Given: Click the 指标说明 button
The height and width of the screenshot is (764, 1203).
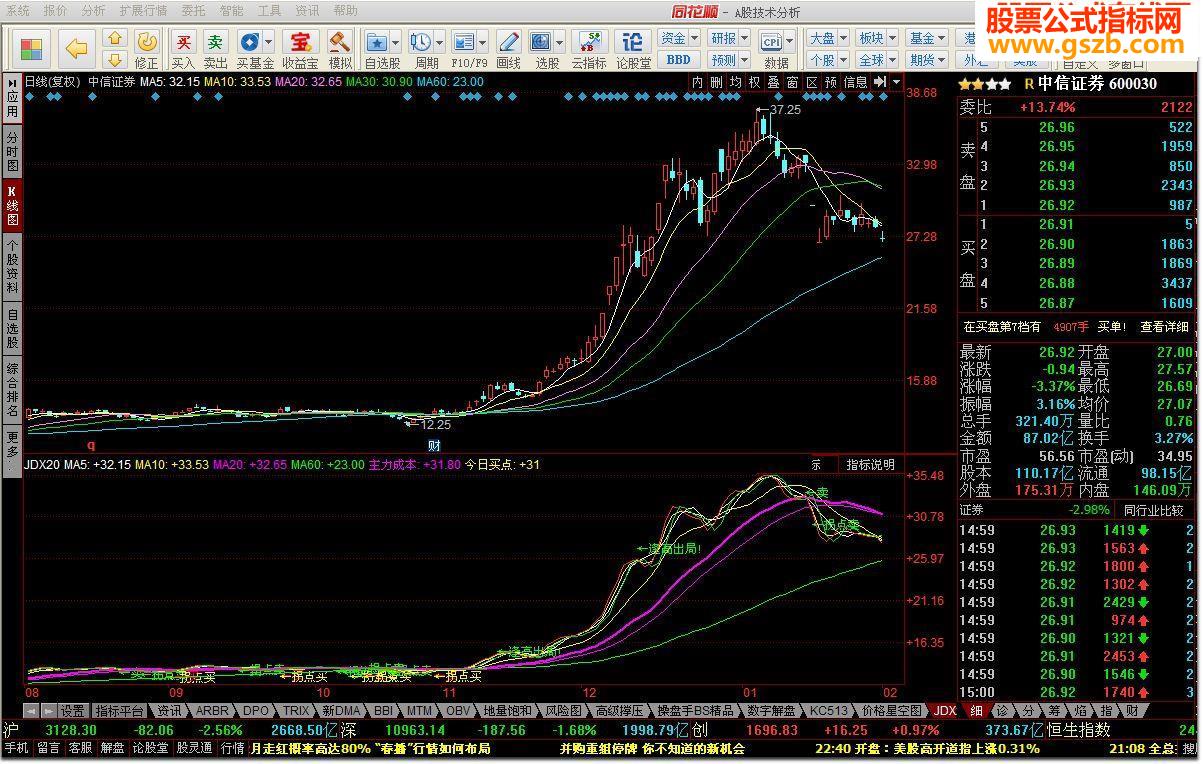Looking at the screenshot, I should tap(871, 465).
